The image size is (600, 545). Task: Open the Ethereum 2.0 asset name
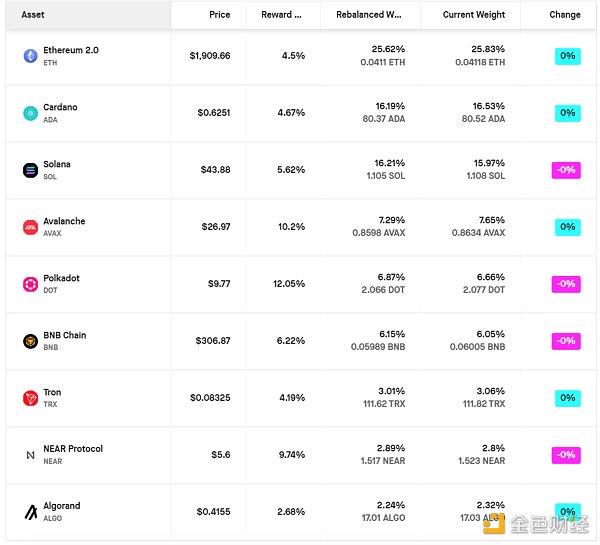click(x=71, y=50)
